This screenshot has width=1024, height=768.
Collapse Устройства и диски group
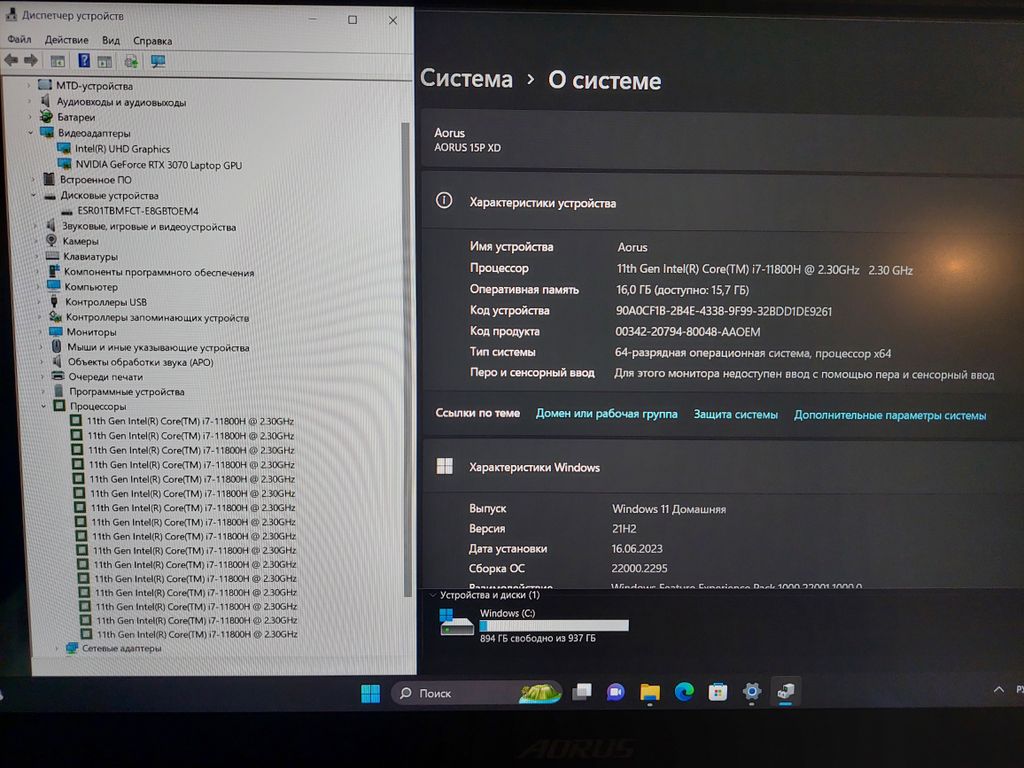[433, 595]
